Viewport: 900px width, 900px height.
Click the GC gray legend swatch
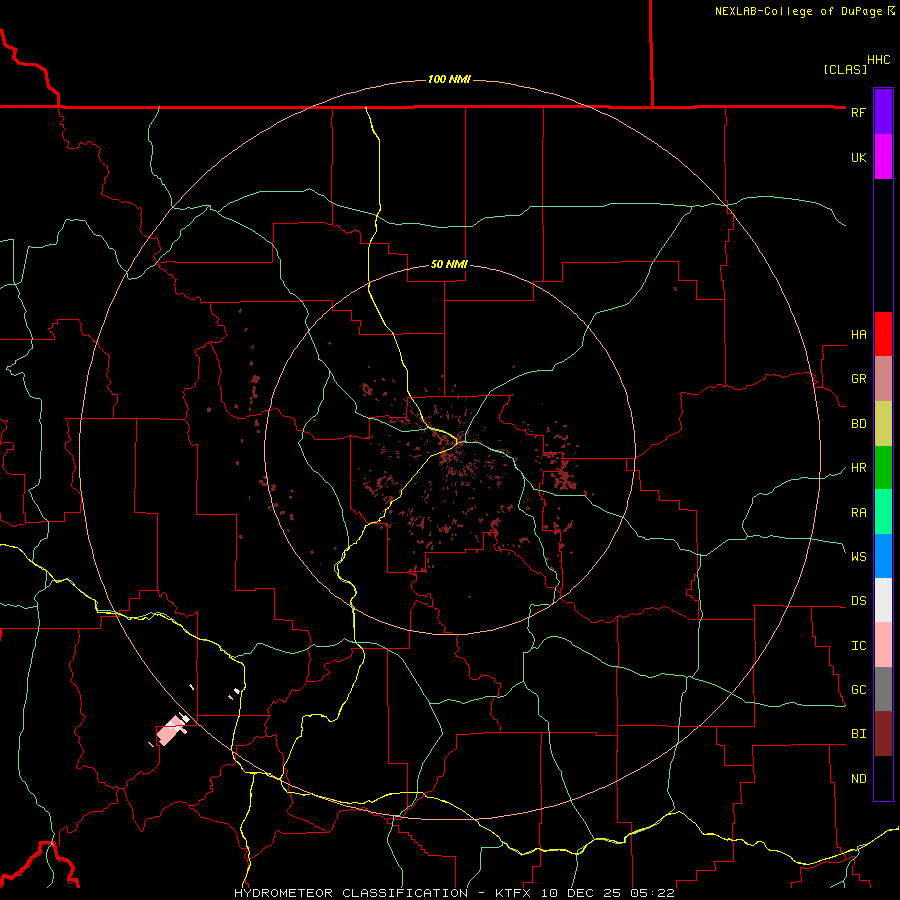pyautogui.click(x=883, y=689)
